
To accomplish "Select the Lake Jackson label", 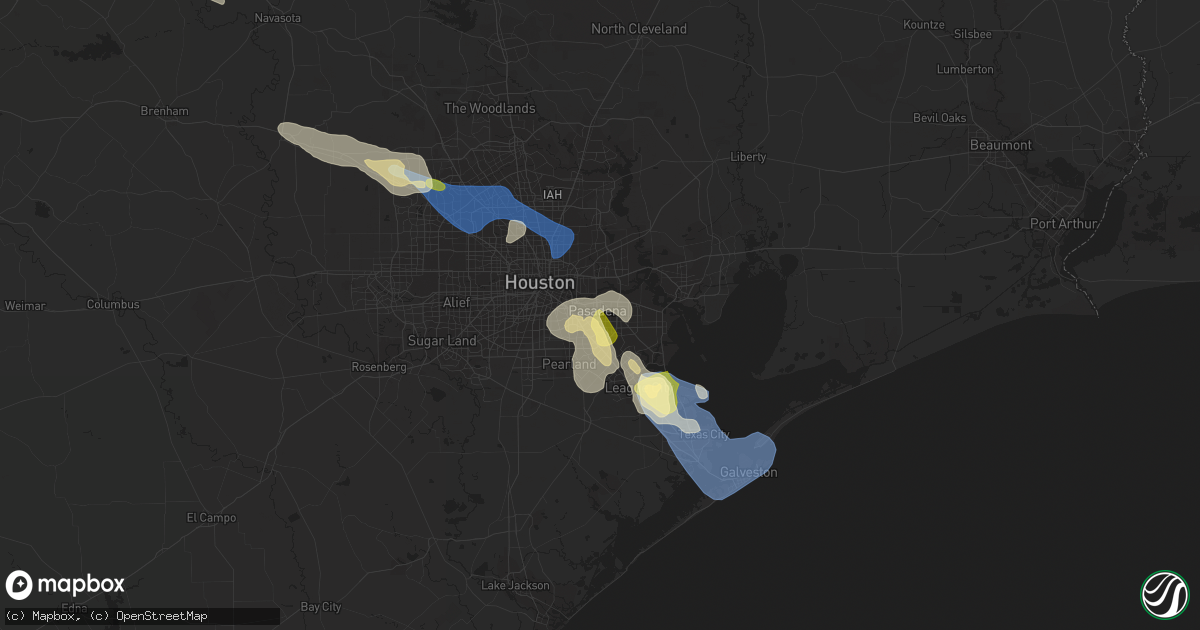I will click(x=515, y=585).
